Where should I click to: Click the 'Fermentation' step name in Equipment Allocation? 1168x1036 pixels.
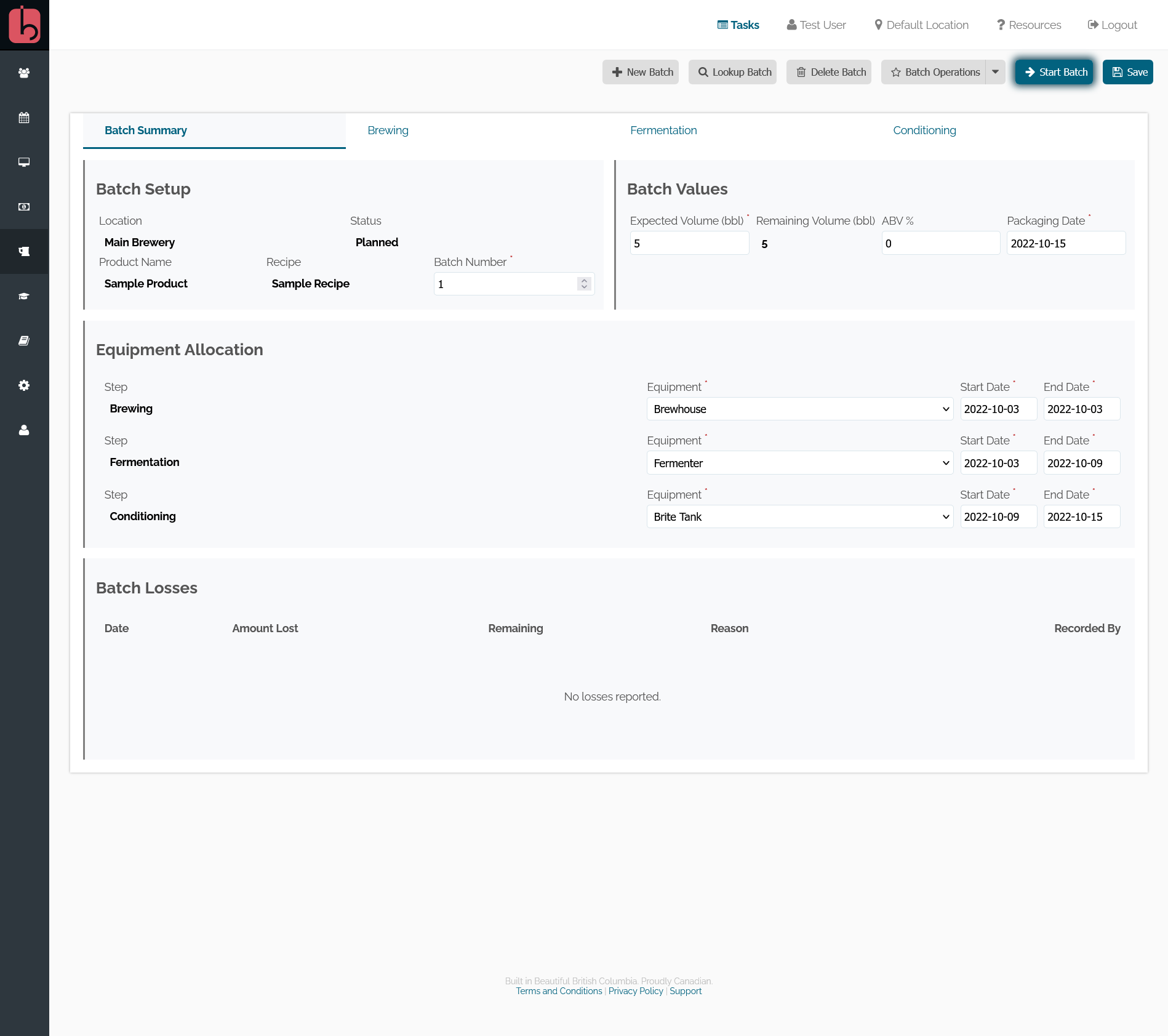tap(145, 462)
